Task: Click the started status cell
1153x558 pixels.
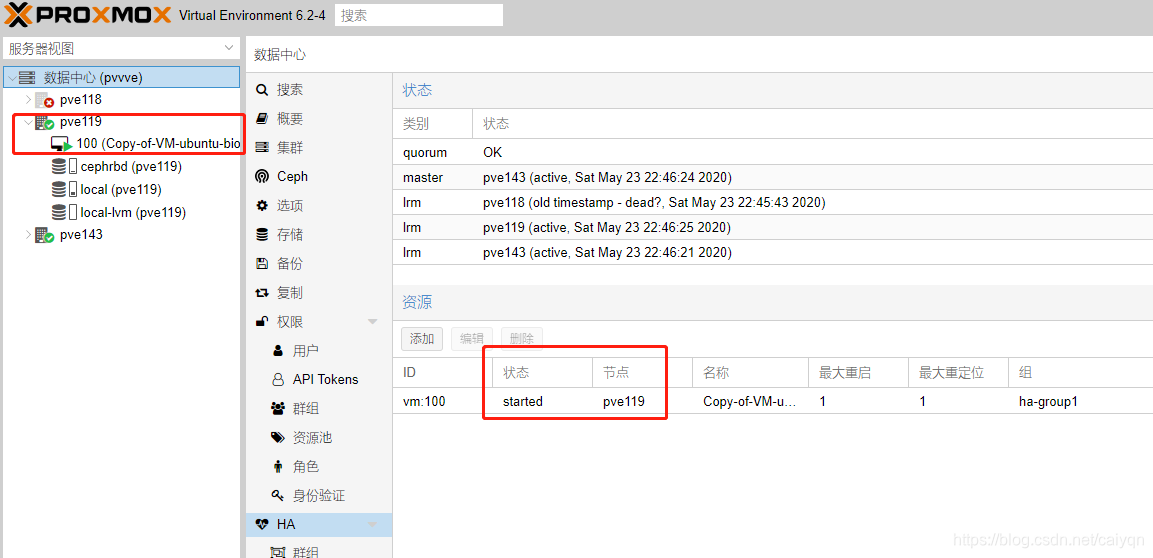Action: pyautogui.click(x=543, y=401)
